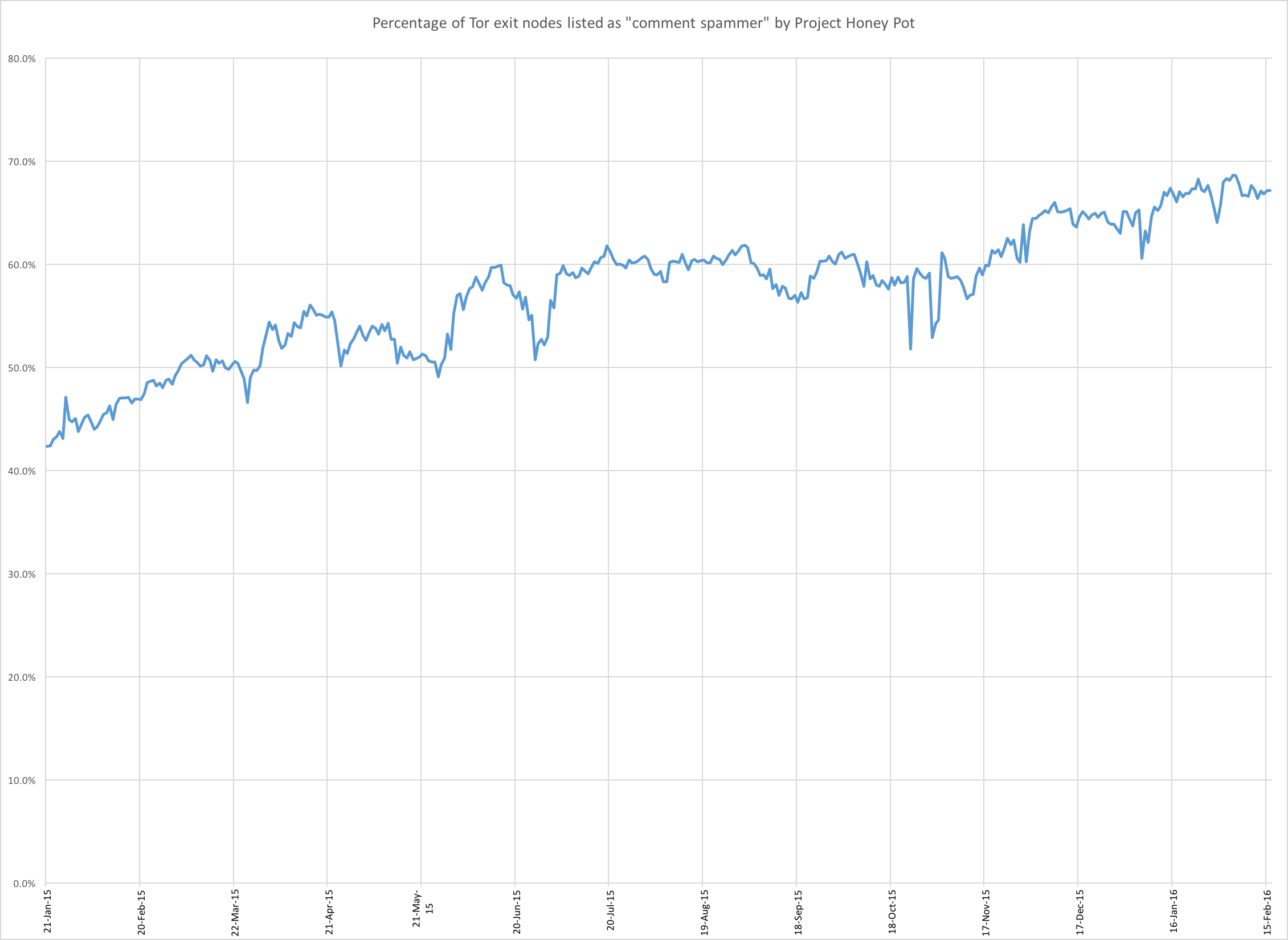Select the 17-Dec-15 date label
Image resolution: width=1288 pixels, height=940 pixels.
pos(1080,912)
